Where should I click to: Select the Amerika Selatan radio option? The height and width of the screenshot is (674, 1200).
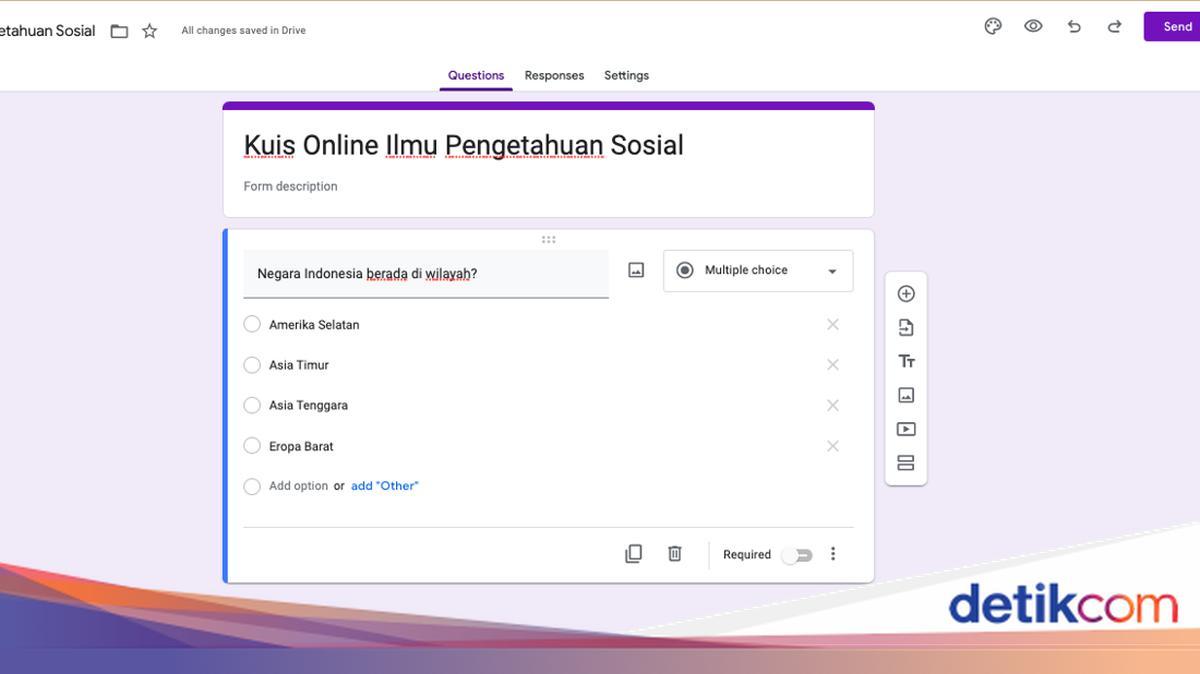(x=252, y=324)
